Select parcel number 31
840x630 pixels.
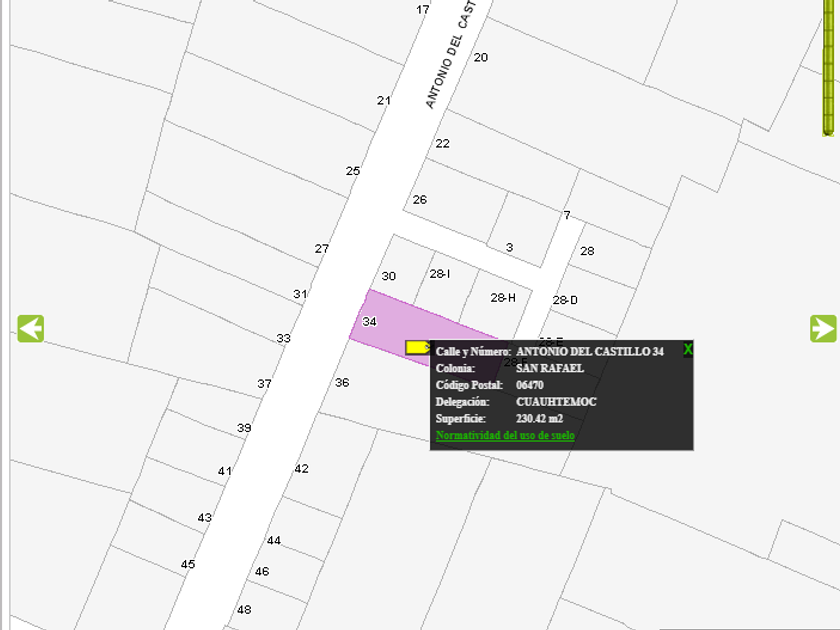click(x=300, y=294)
